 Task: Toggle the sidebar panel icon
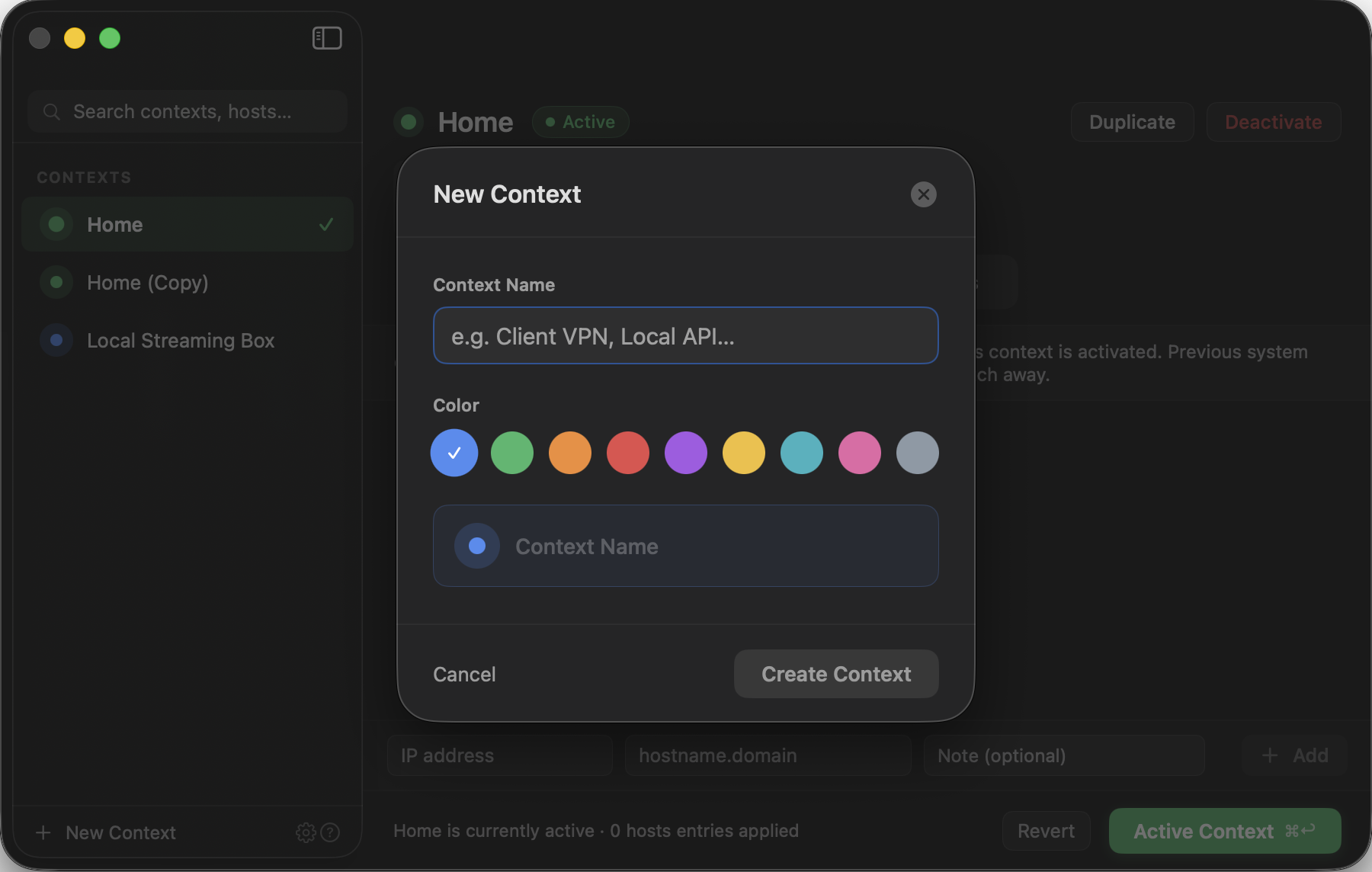[x=327, y=38]
